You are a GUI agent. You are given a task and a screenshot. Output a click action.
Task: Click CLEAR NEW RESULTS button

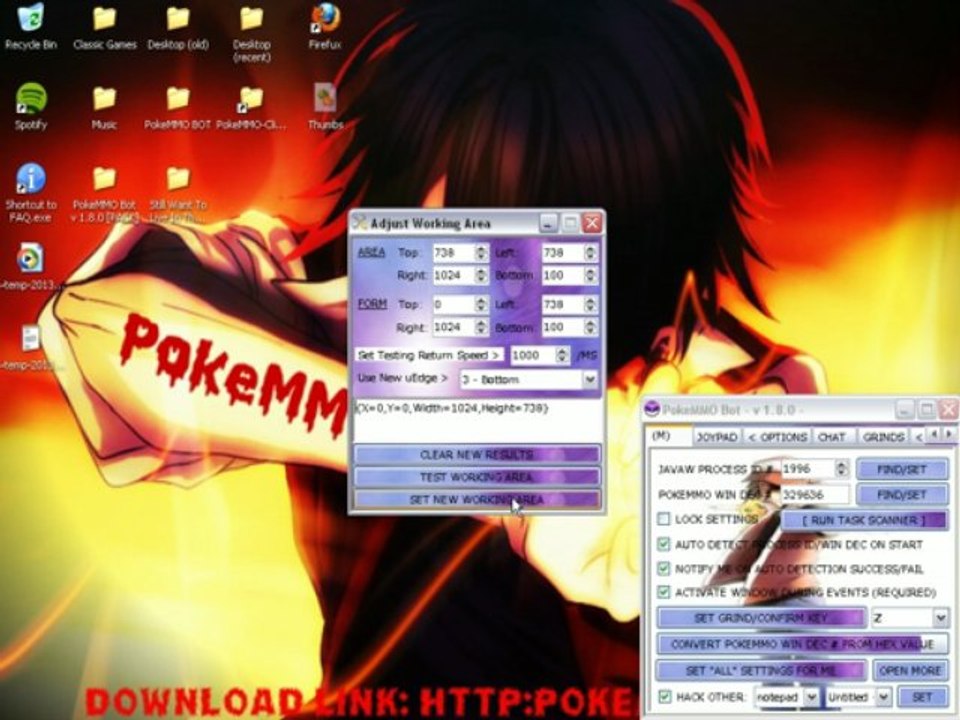tap(477, 454)
